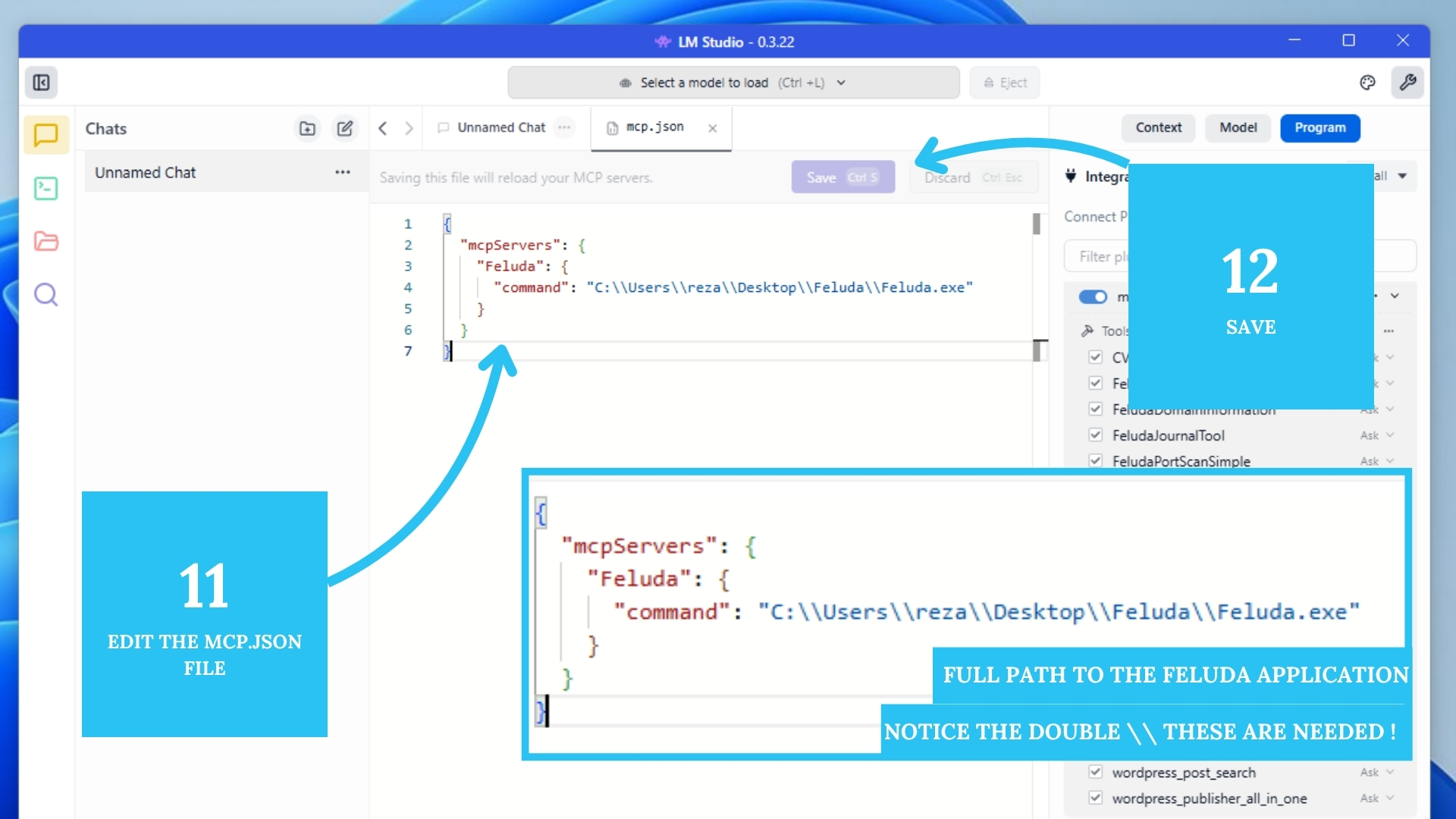Click the "mcpServers" key on line 2
Viewport: 1456px width, 819px height.
click(510, 245)
